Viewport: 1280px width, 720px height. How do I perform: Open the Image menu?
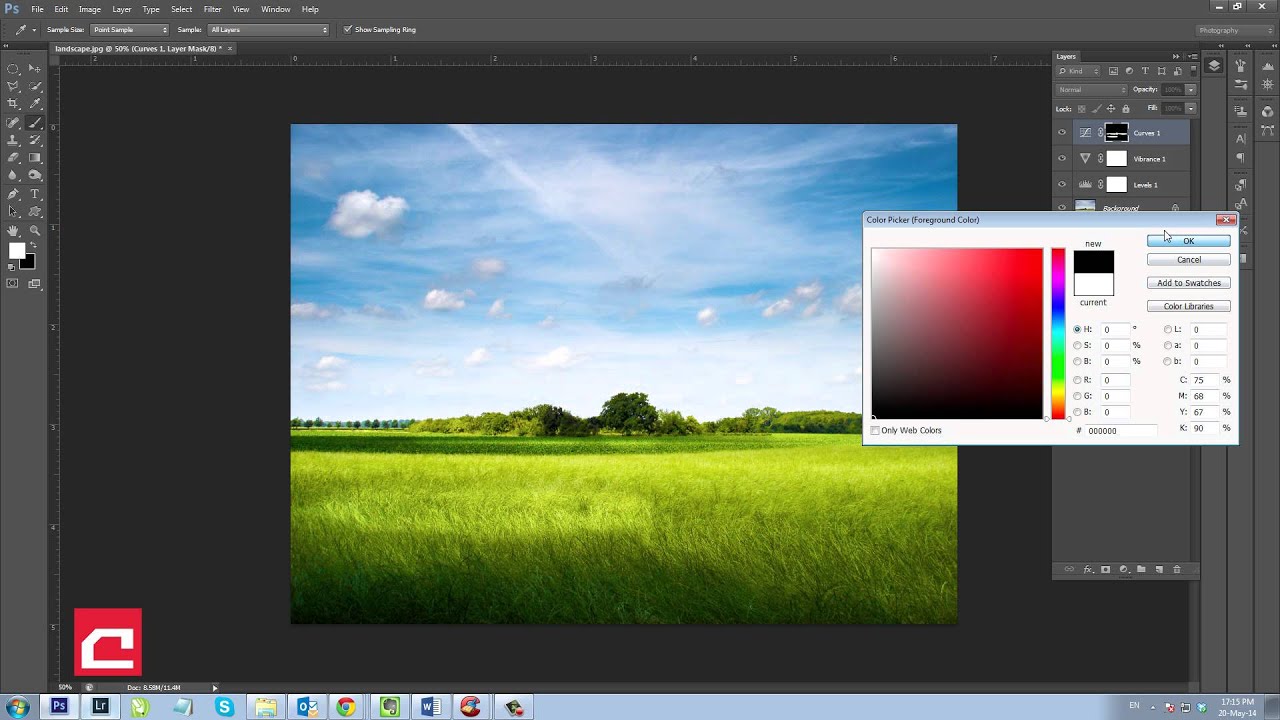(90, 9)
